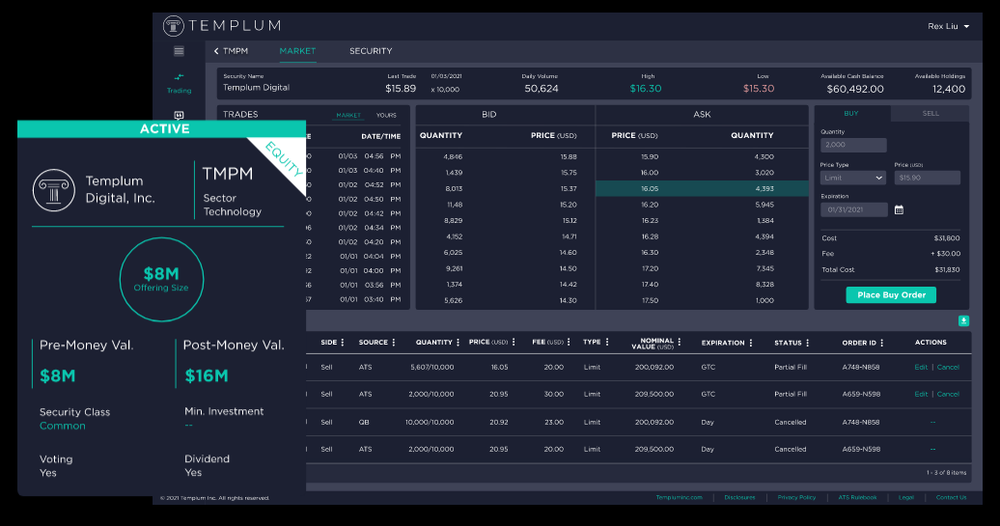Image resolution: width=1000 pixels, height=526 pixels.
Task: Select the bid row priced 14.30
Action: pyautogui.click(x=505, y=300)
